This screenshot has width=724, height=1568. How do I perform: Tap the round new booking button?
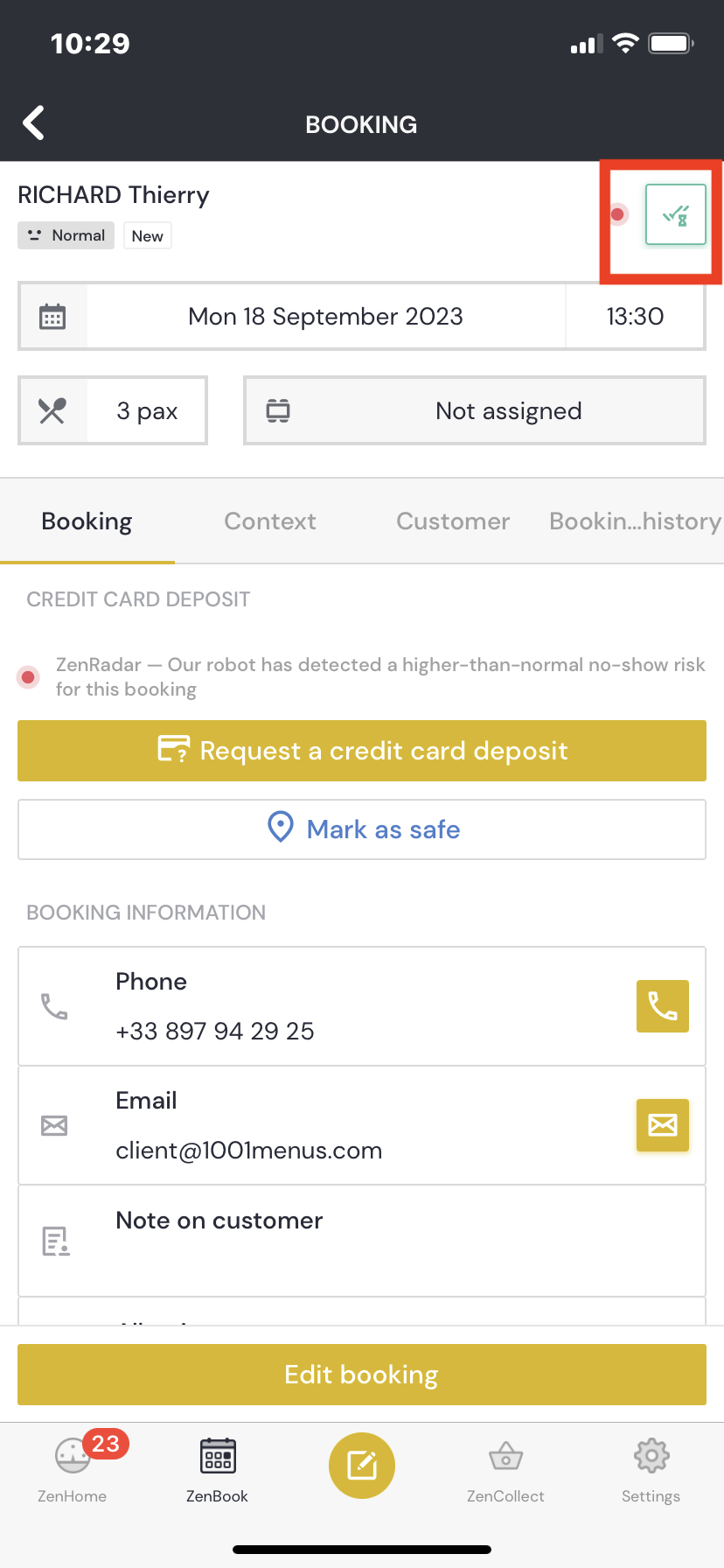coord(362,1466)
